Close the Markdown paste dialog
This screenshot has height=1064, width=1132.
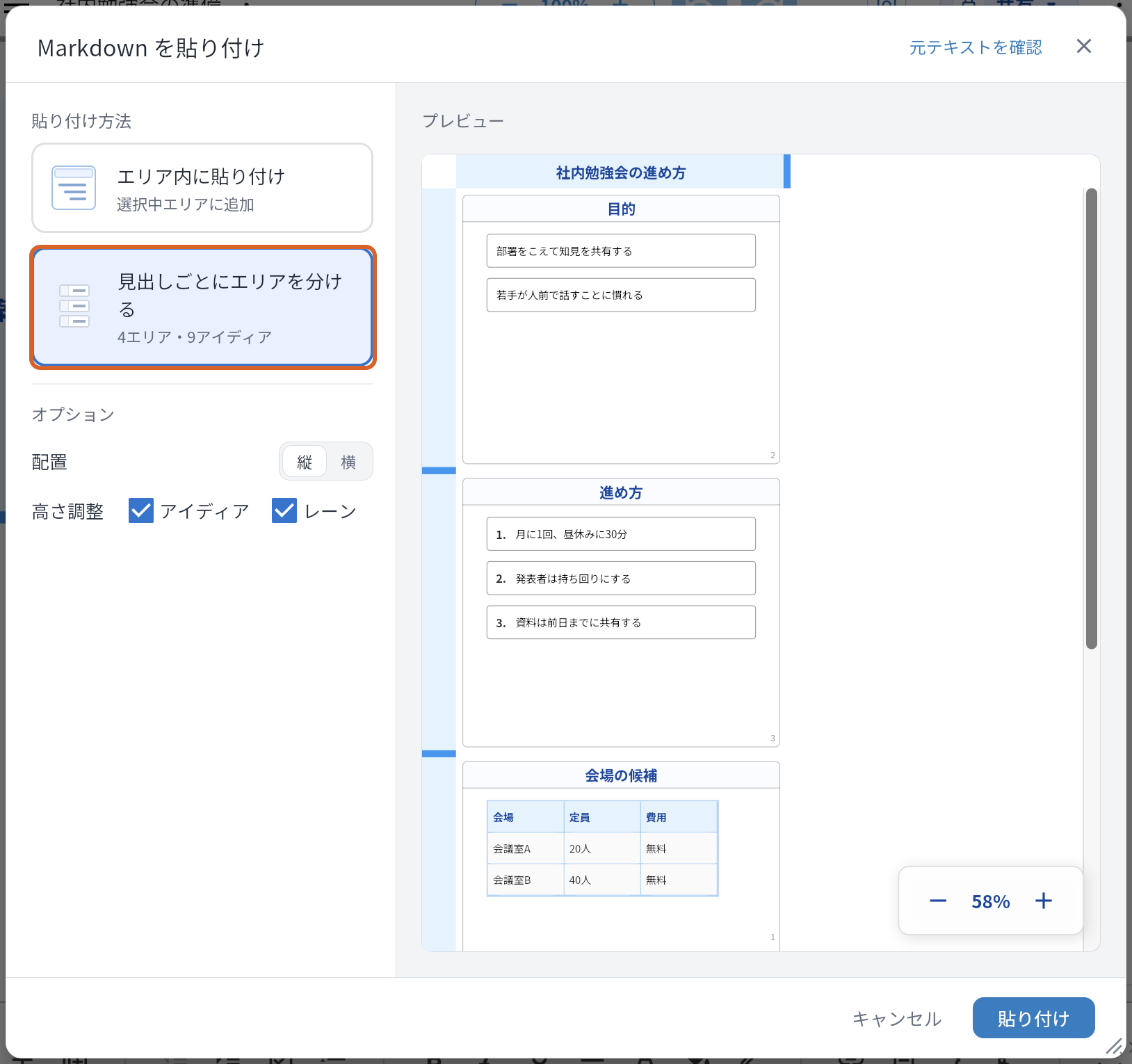coord(1083,47)
